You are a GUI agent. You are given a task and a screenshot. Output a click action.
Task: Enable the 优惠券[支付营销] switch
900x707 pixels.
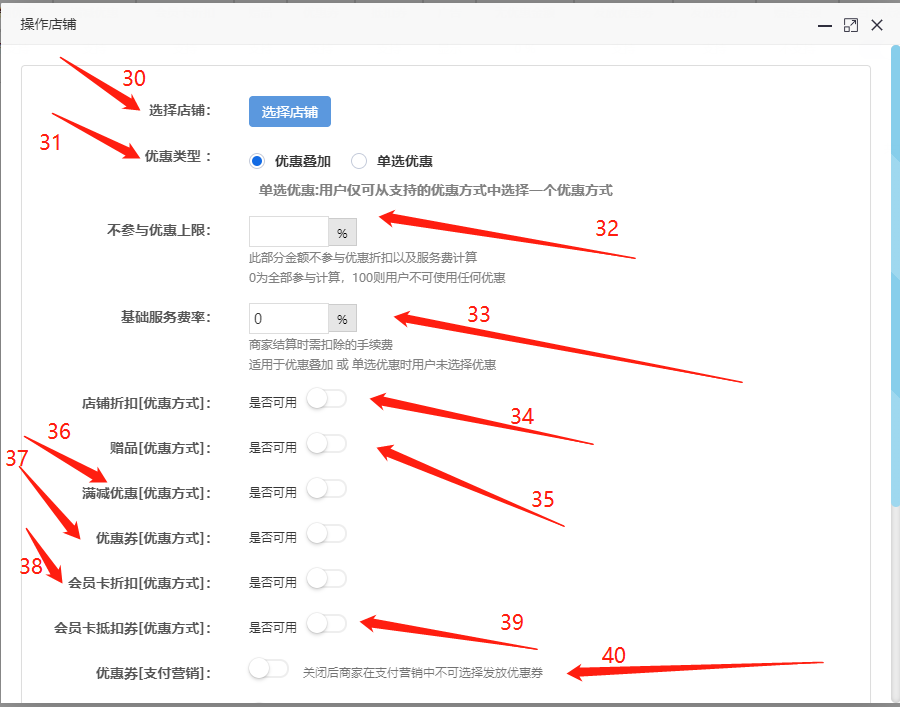tap(269, 669)
